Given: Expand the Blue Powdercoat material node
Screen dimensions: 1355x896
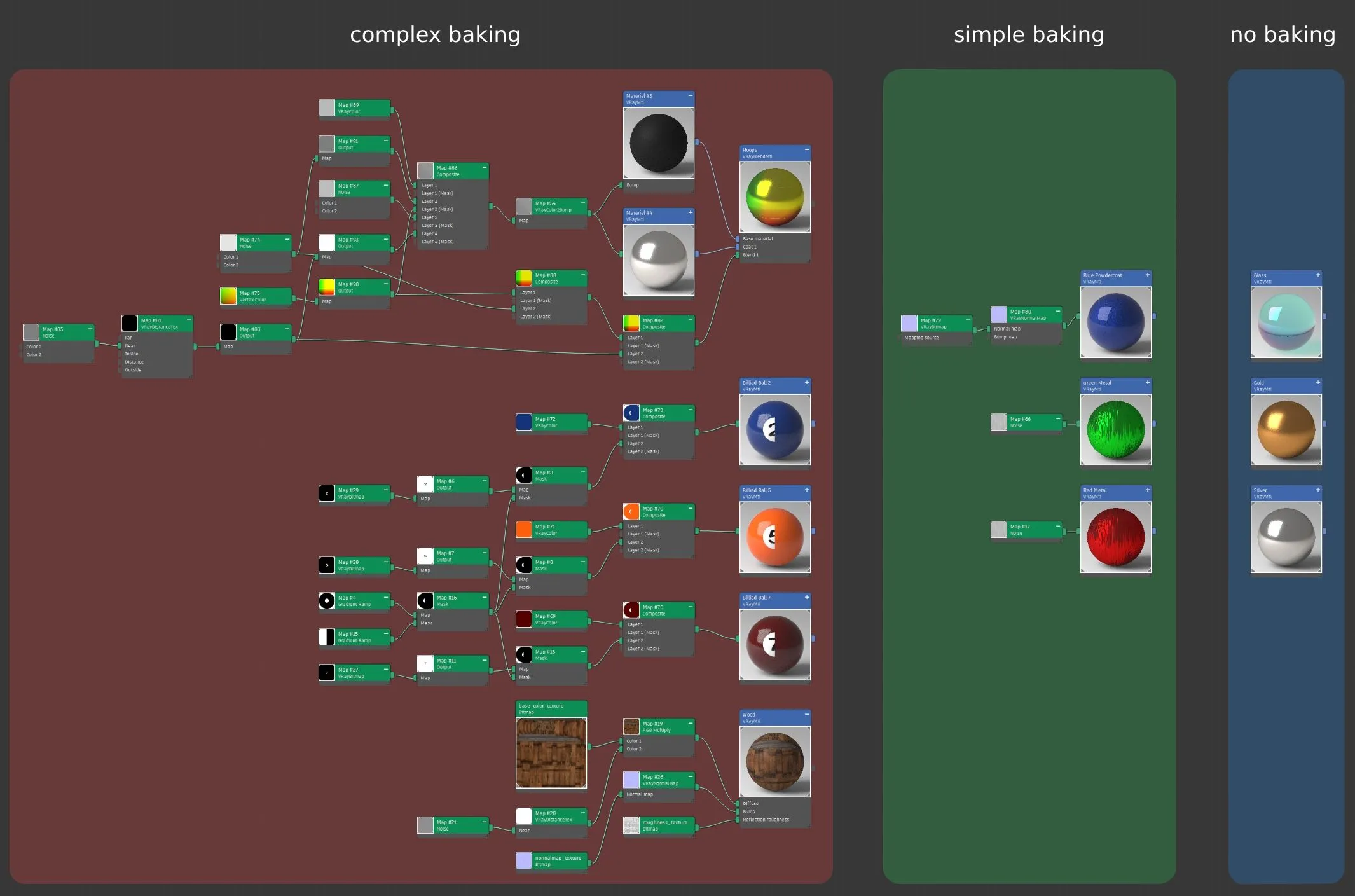Looking at the screenshot, I should click(1147, 275).
